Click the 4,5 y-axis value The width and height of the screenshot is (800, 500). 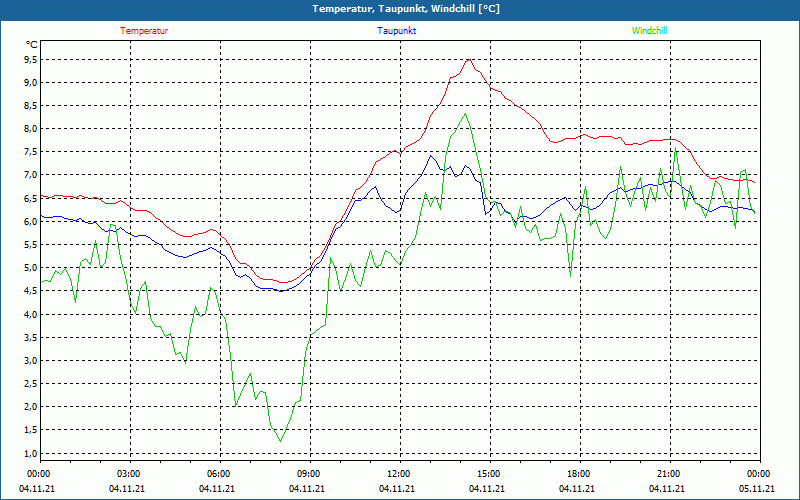coord(31,291)
